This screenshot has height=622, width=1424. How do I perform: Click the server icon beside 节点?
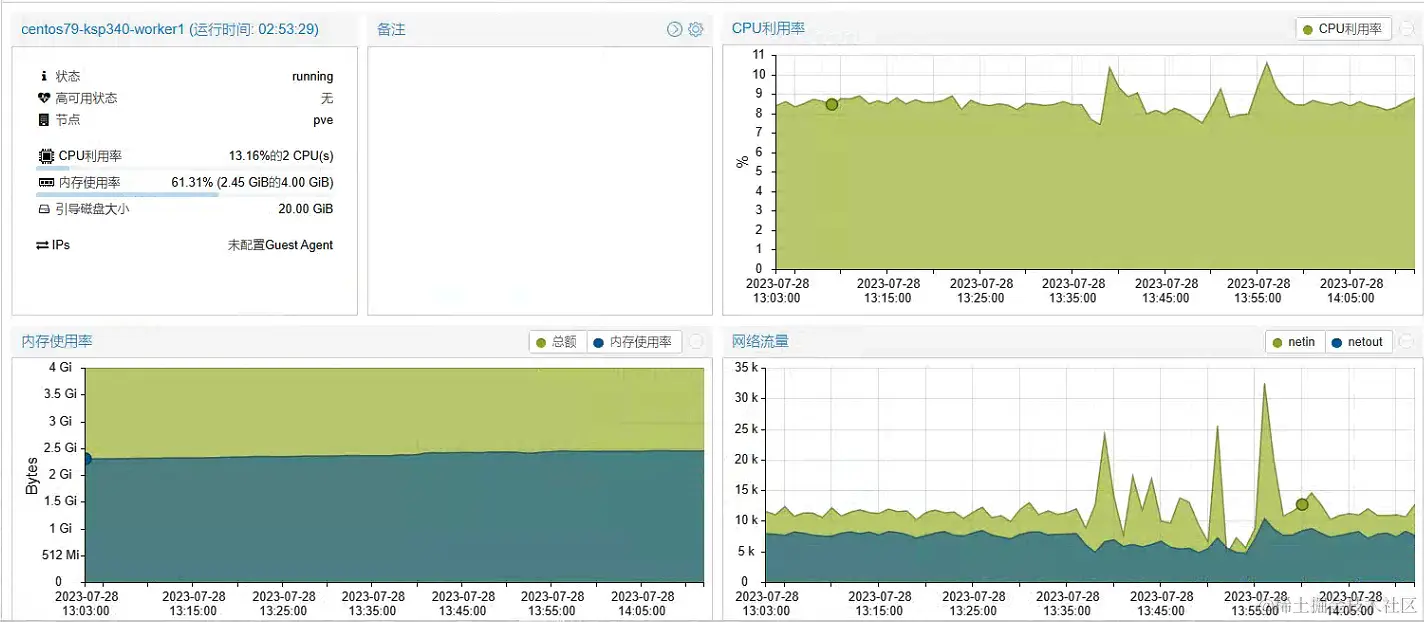[x=43, y=120]
